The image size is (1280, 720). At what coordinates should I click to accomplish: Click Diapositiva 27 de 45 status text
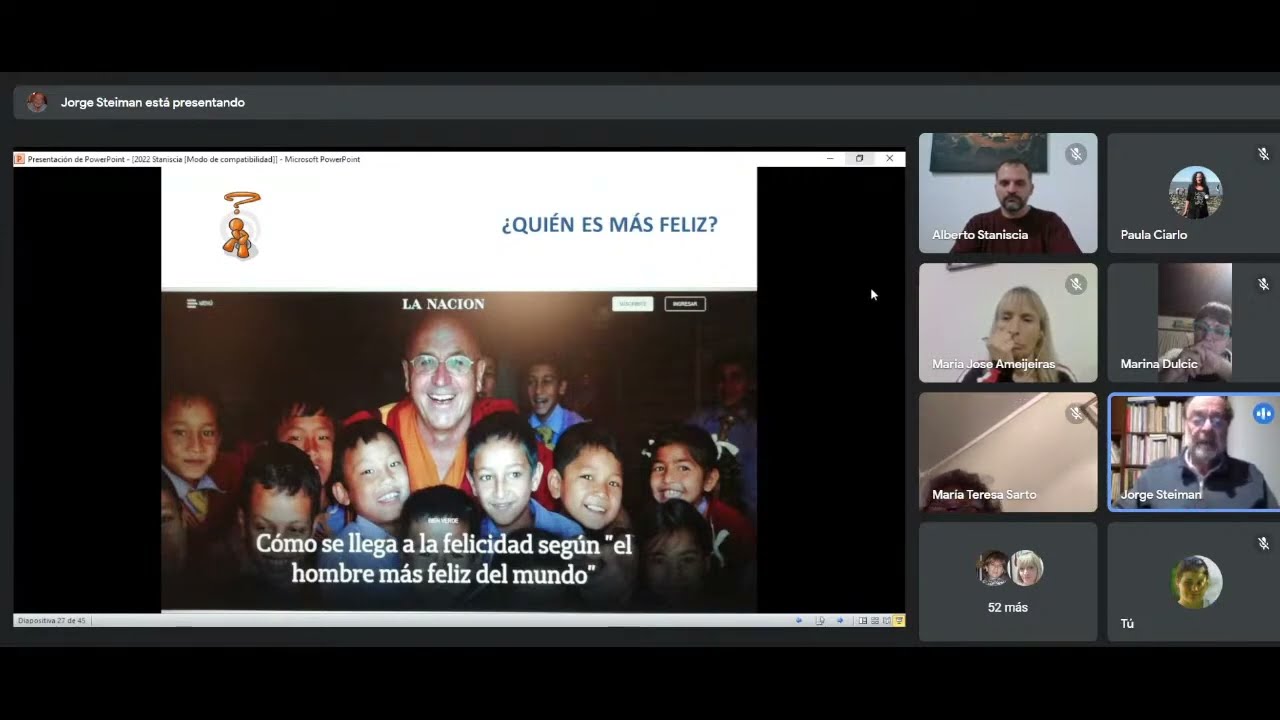click(52, 621)
